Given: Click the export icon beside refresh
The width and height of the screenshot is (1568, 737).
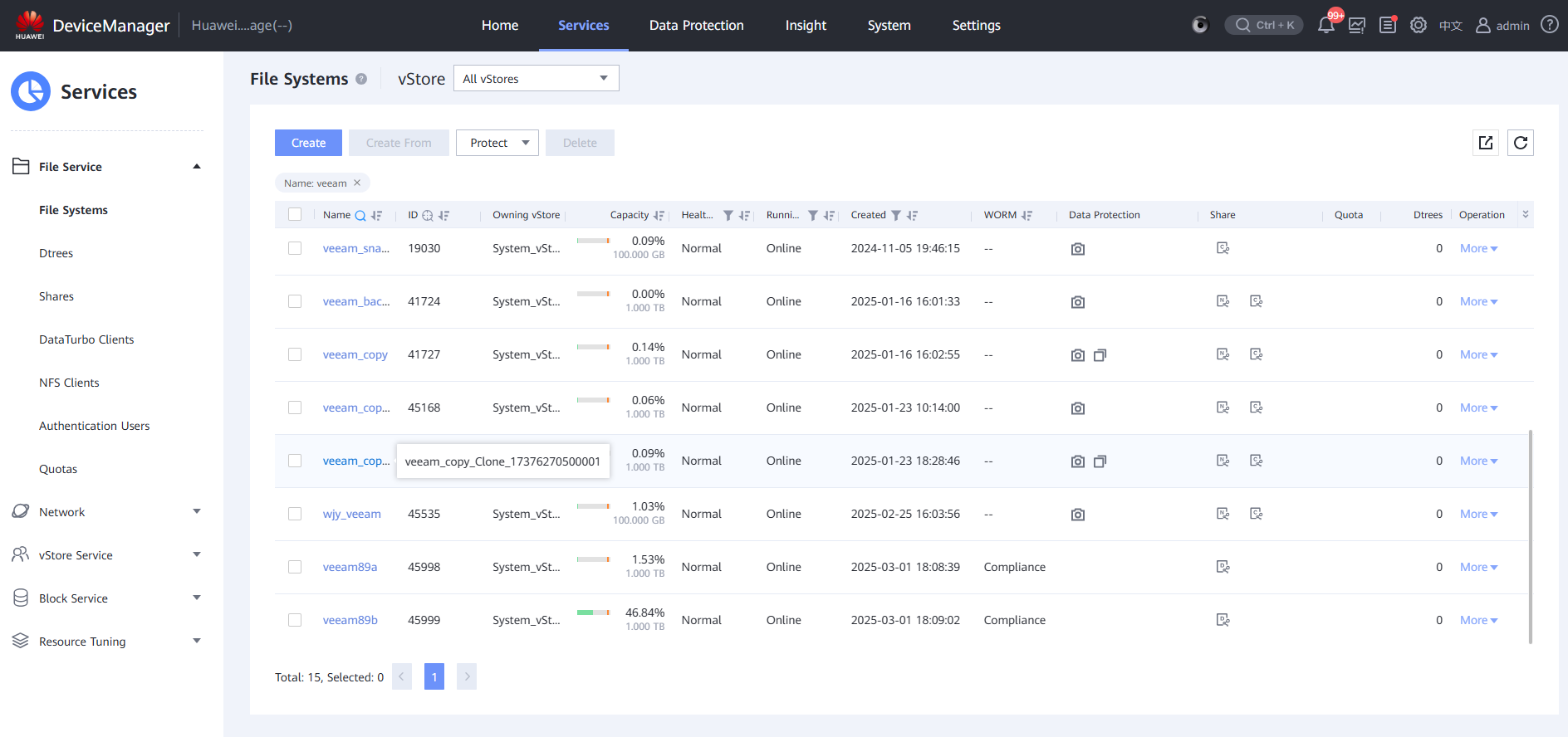Looking at the screenshot, I should pyautogui.click(x=1486, y=143).
